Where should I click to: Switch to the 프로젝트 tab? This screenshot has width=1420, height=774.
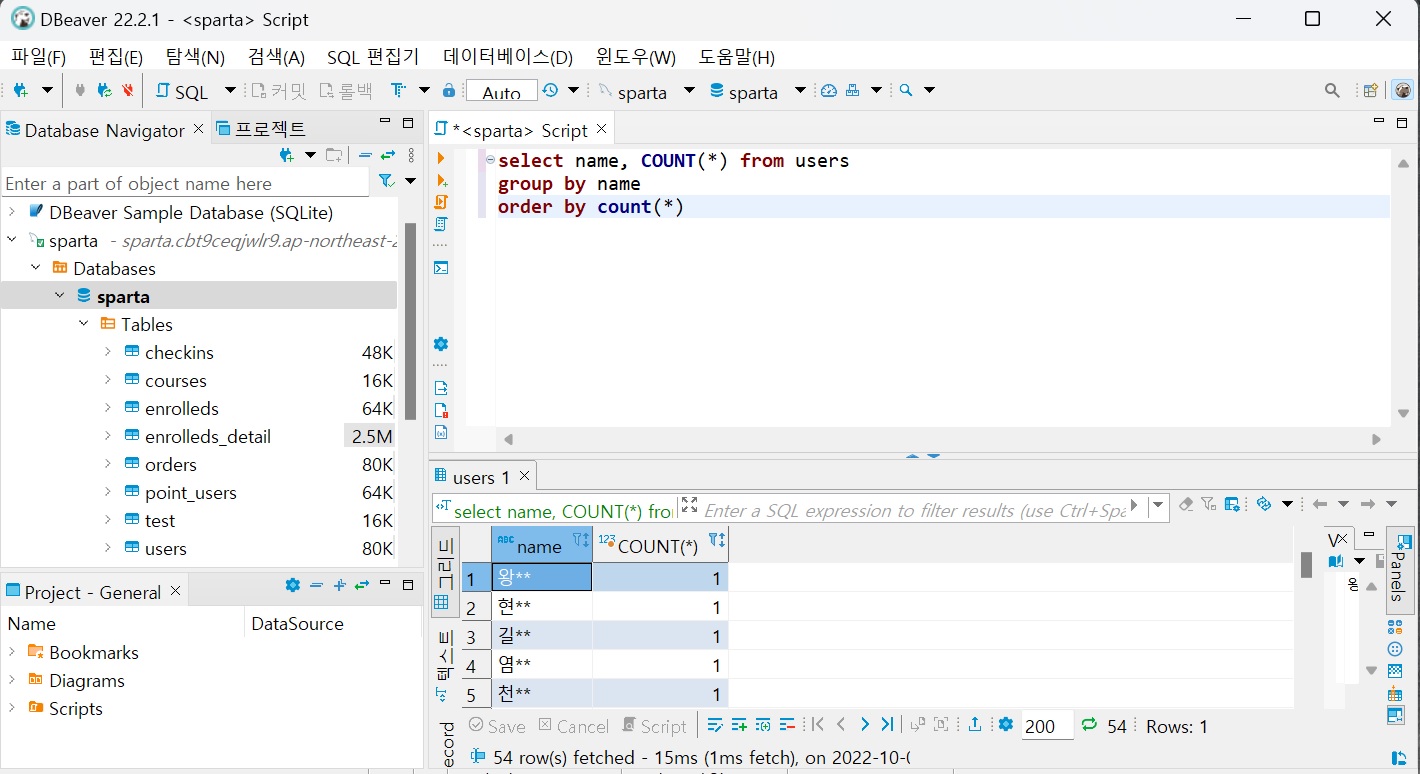click(x=262, y=129)
